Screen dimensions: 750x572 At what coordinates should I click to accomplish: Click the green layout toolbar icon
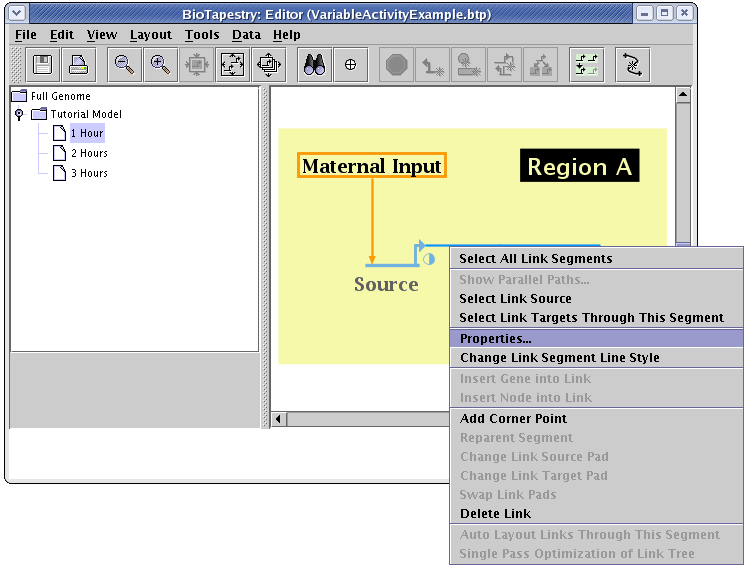(586, 65)
